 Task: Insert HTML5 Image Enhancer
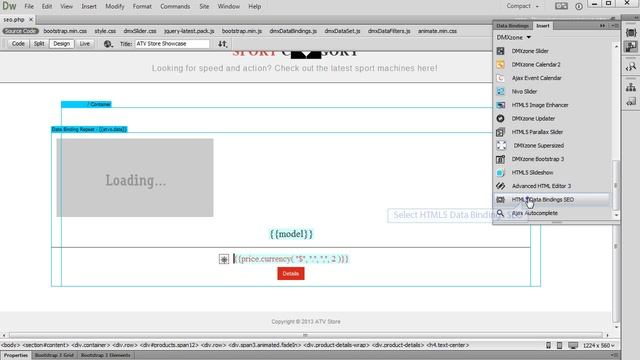[x=540, y=105]
